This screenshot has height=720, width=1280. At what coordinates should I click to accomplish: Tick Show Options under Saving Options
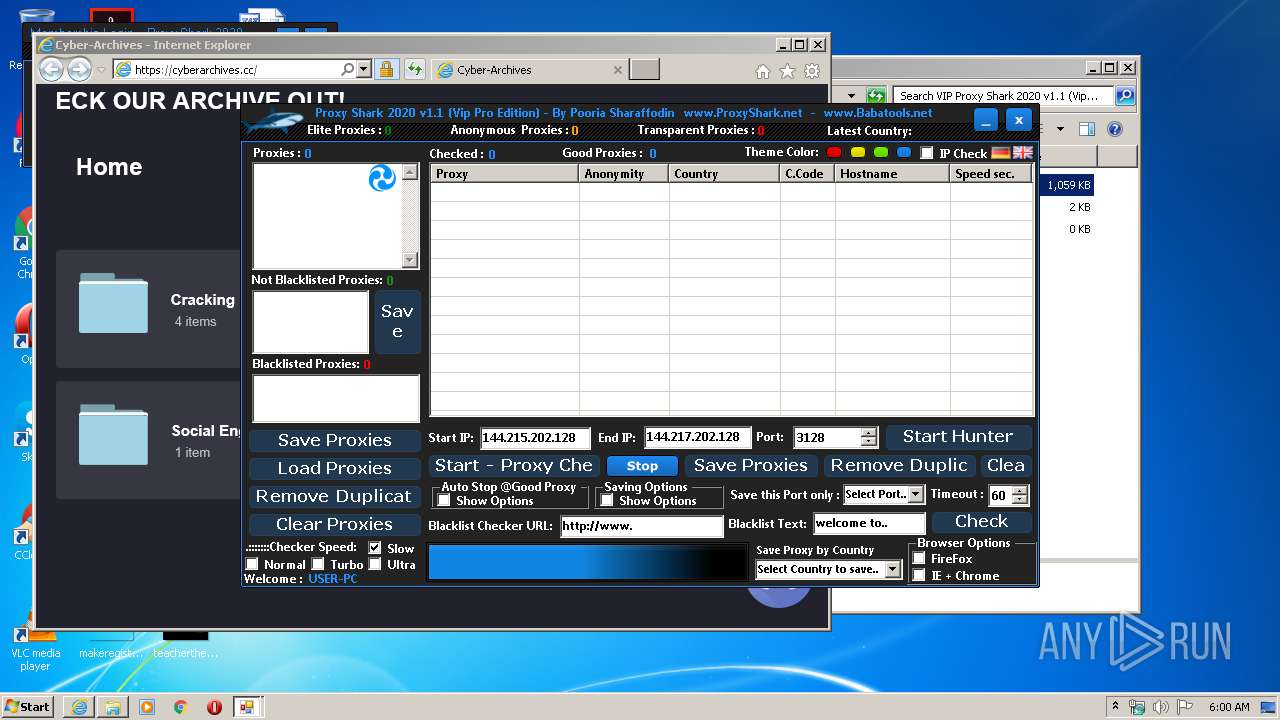(x=607, y=501)
